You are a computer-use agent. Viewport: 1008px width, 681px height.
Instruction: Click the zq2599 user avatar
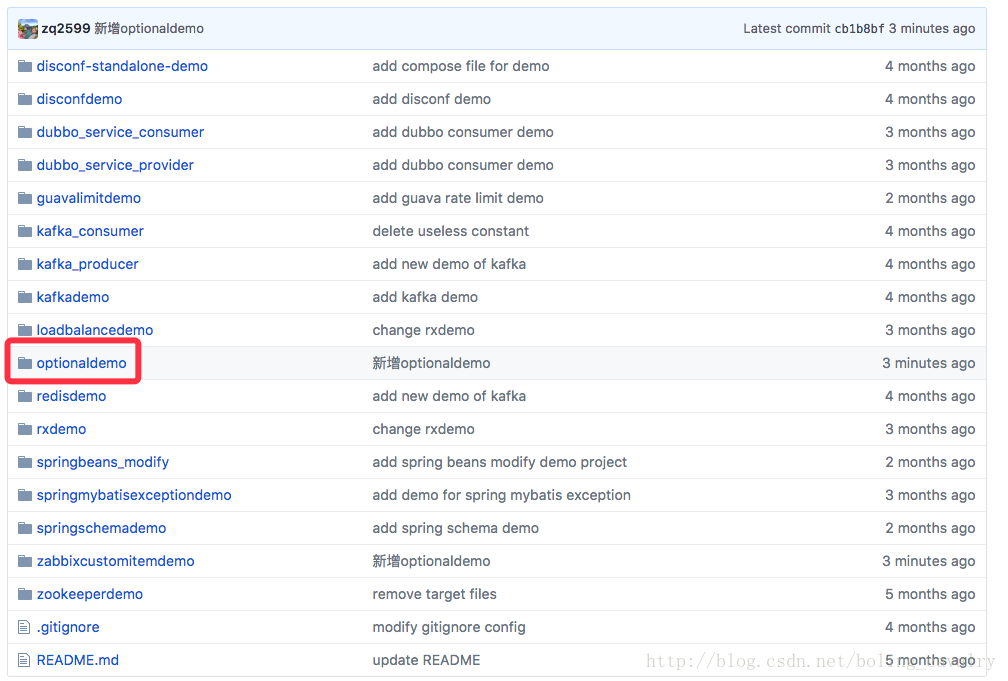click(28, 29)
